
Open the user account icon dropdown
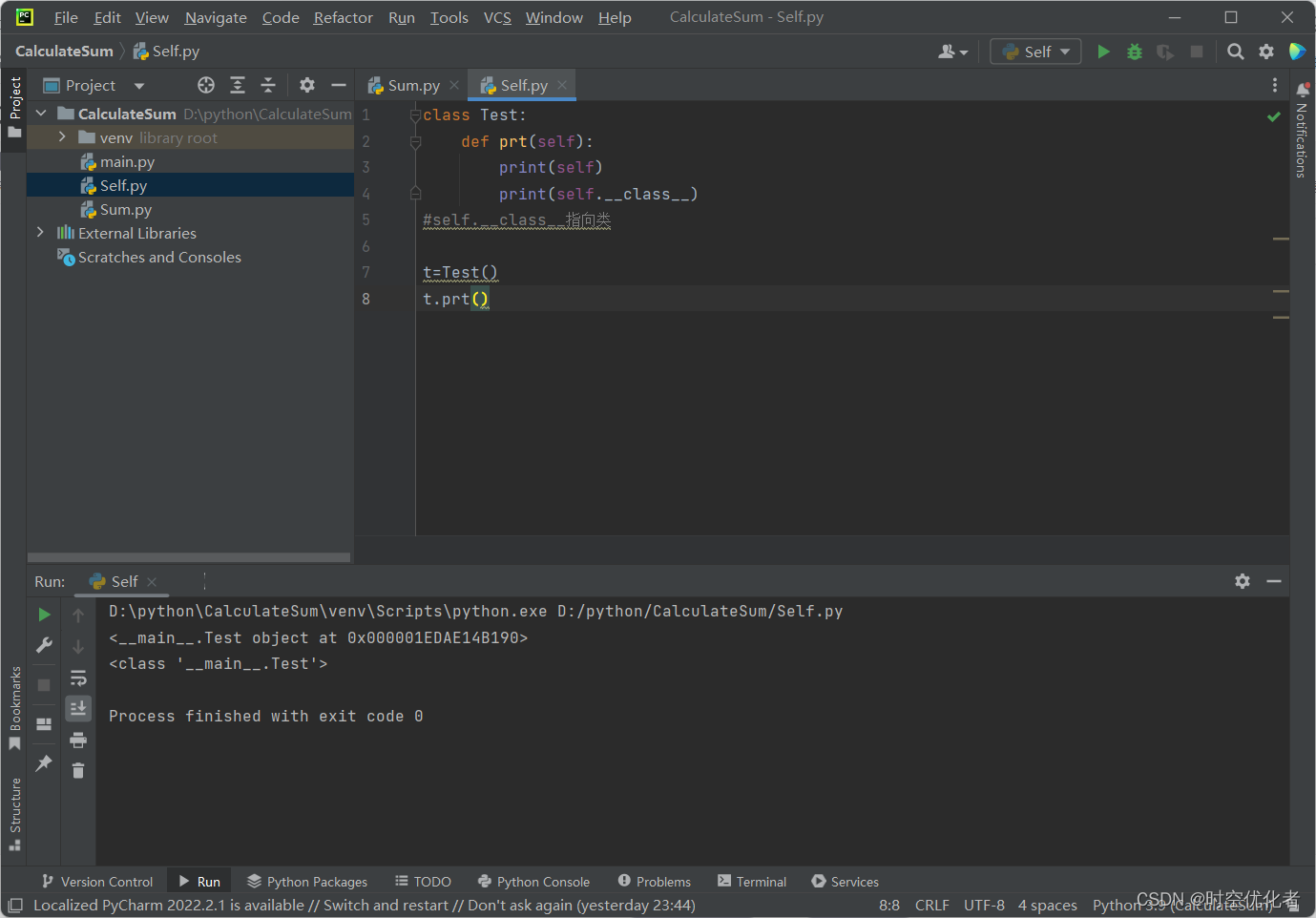(x=952, y=52)
